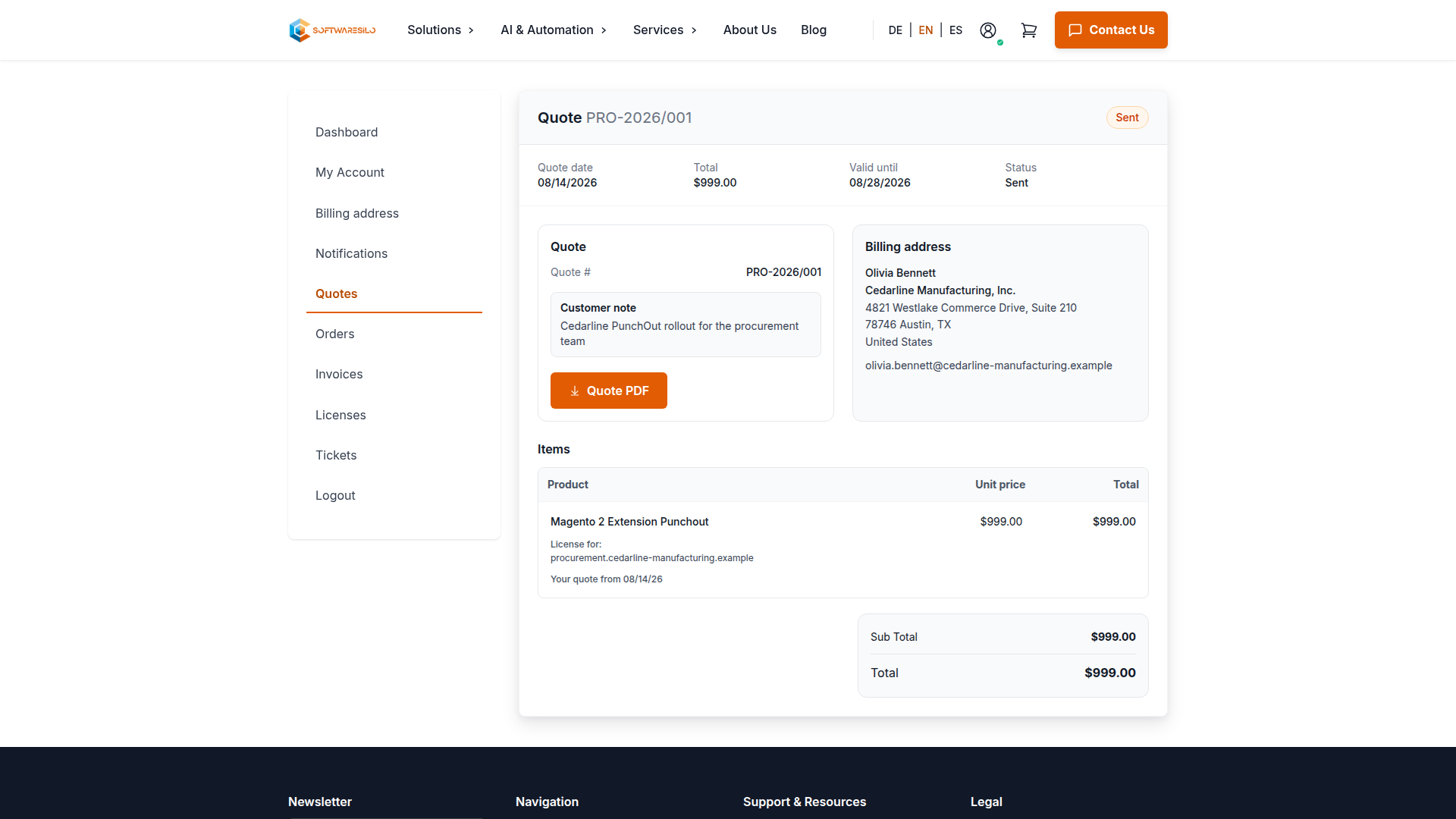1456x819 pixels.
Task: Click the Contact Us button
Action: click(x=1111, y=30)
